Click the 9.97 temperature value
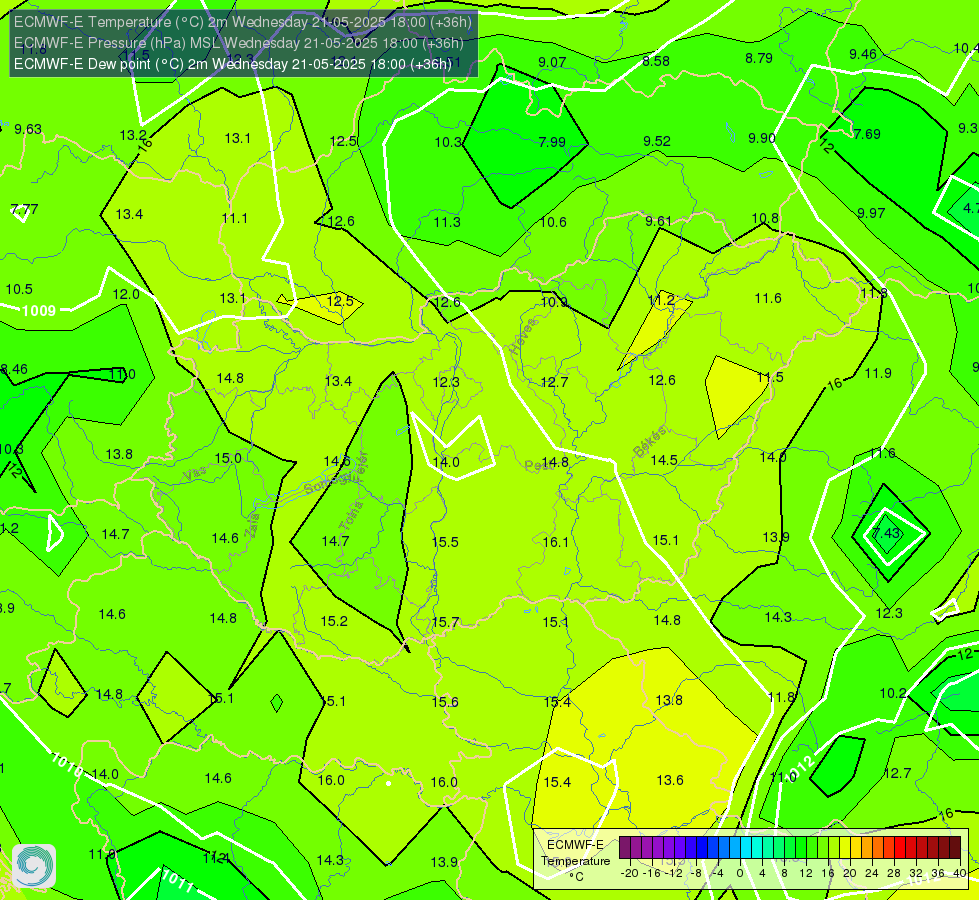Viewport: 979px width, 900px height. [x=871, y=213]
